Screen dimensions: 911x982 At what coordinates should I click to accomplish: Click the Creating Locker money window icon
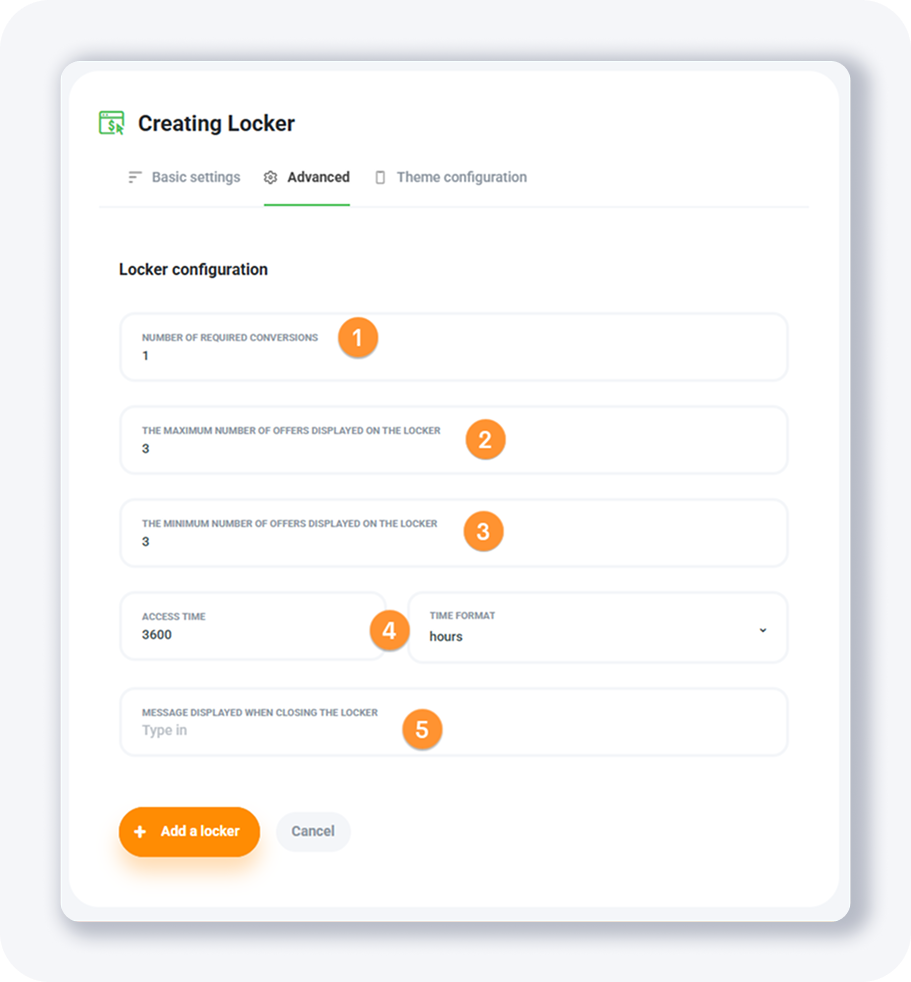pos(112,123)
